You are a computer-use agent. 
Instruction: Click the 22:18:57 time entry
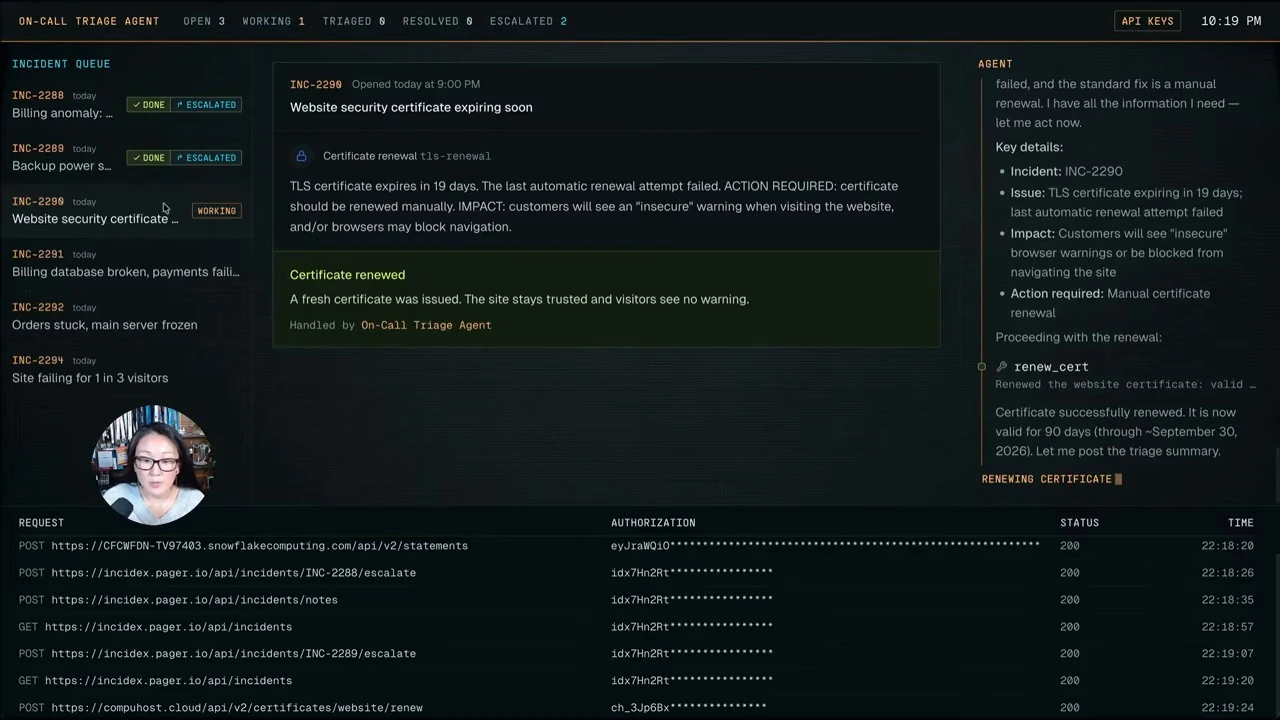pyautogui.click(x=1228, y=627)
